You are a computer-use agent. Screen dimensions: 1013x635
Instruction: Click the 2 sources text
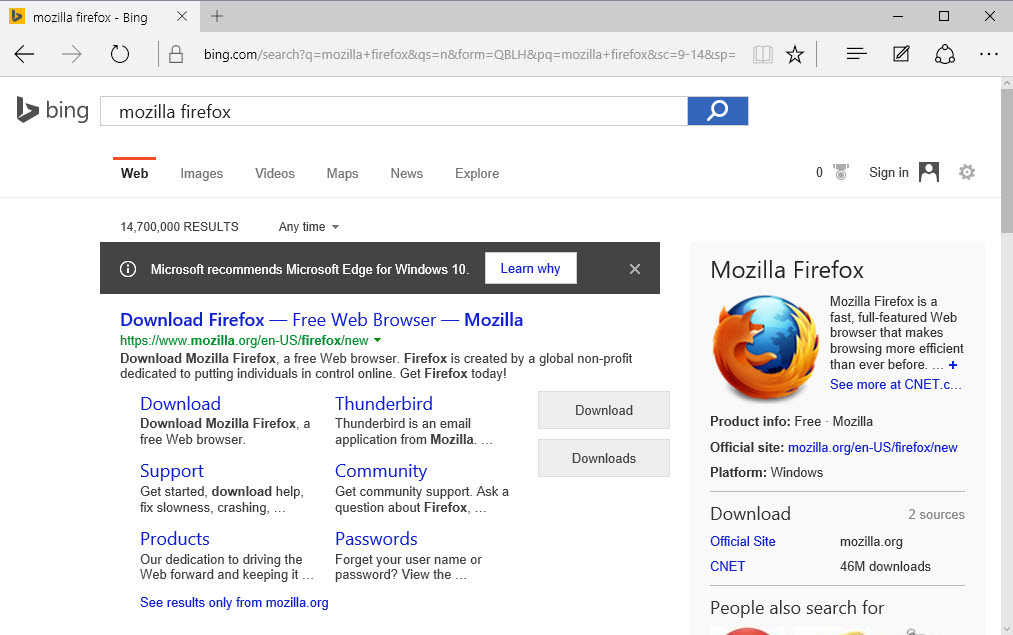click(936, 515)
